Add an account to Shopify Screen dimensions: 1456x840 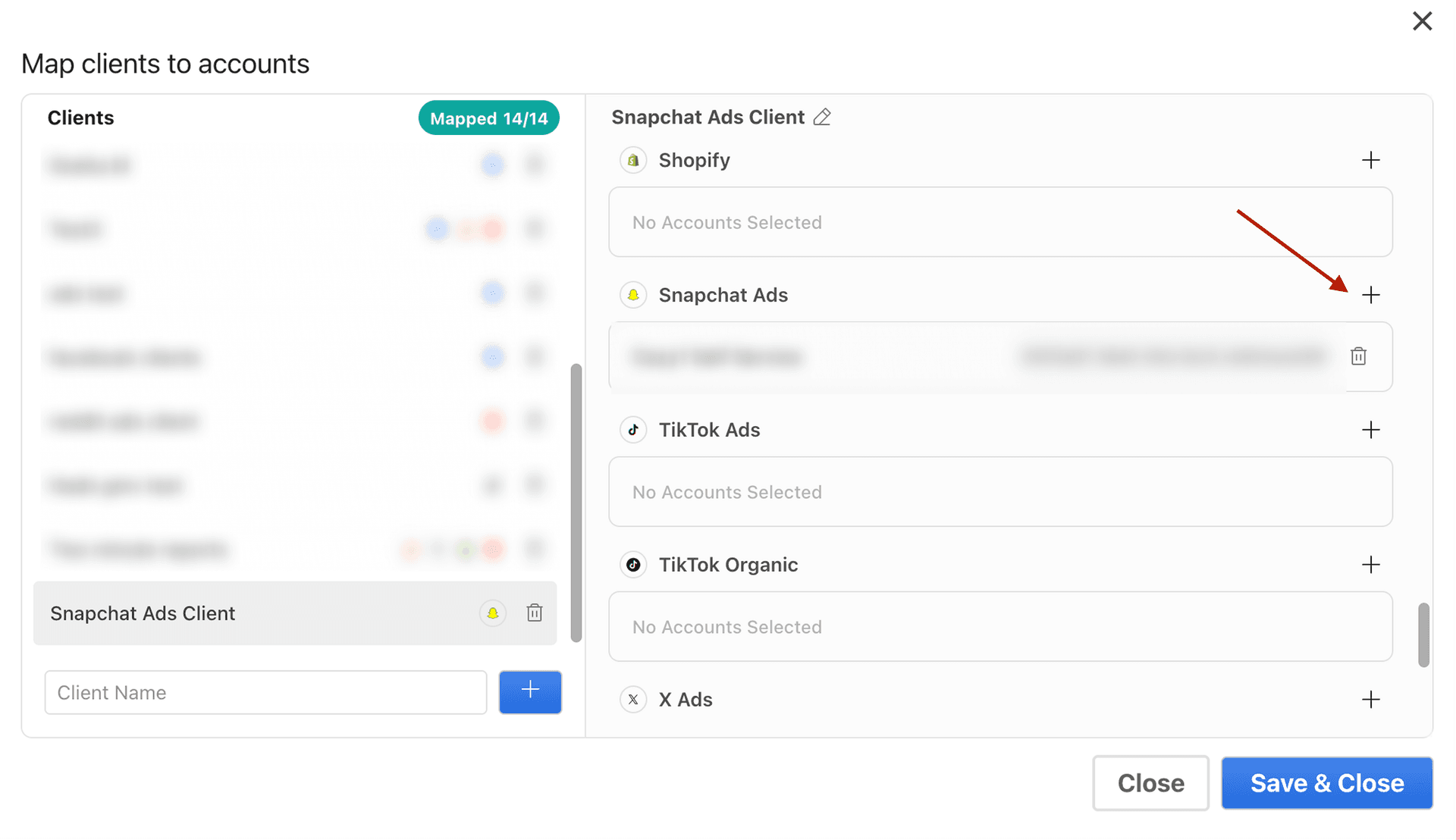tap(1370, 160)
